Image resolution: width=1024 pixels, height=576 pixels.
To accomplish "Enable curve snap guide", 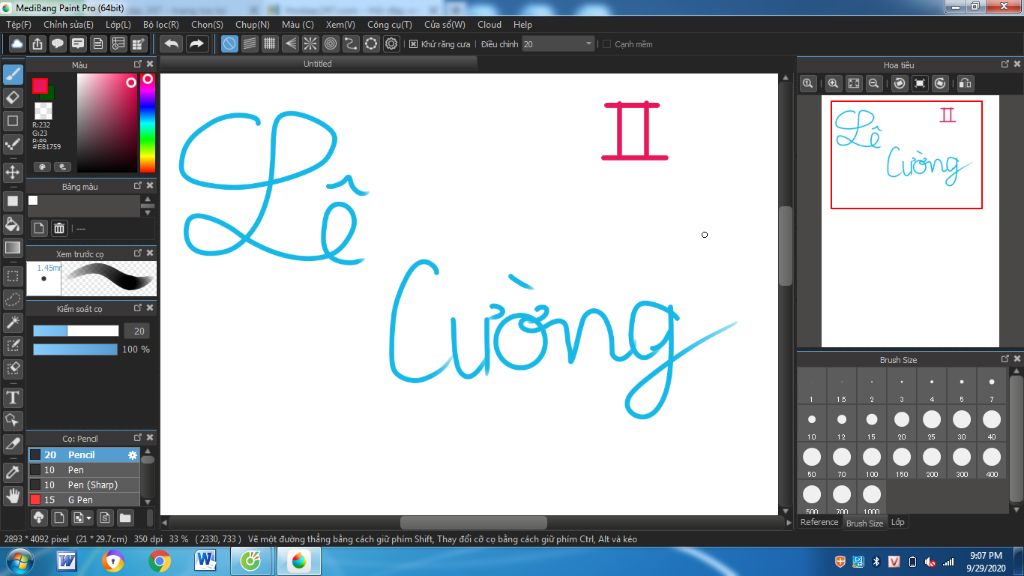I will (351, 44).
